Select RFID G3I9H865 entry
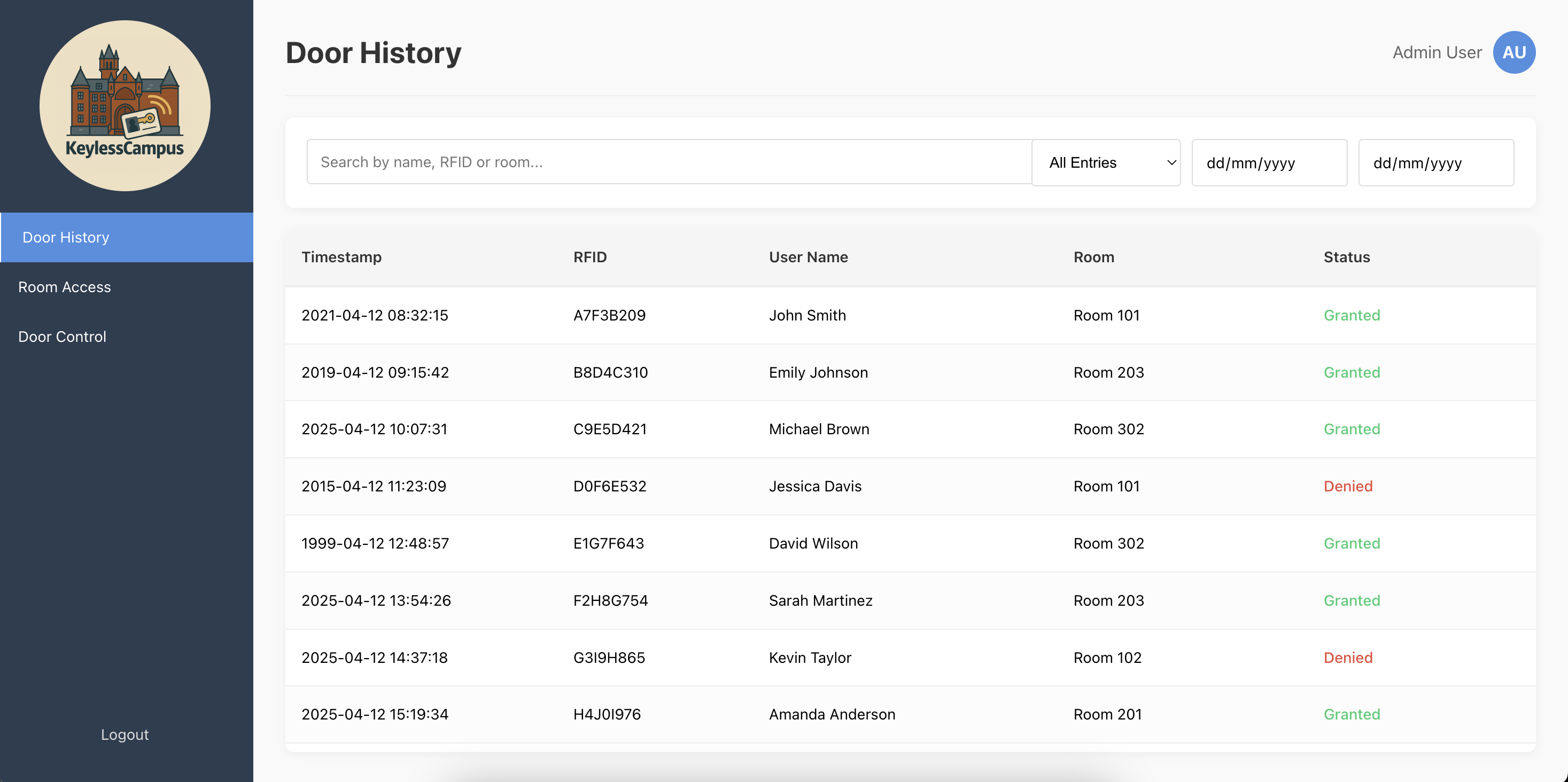The image size is (1568, 782). [x=609, y=657]
